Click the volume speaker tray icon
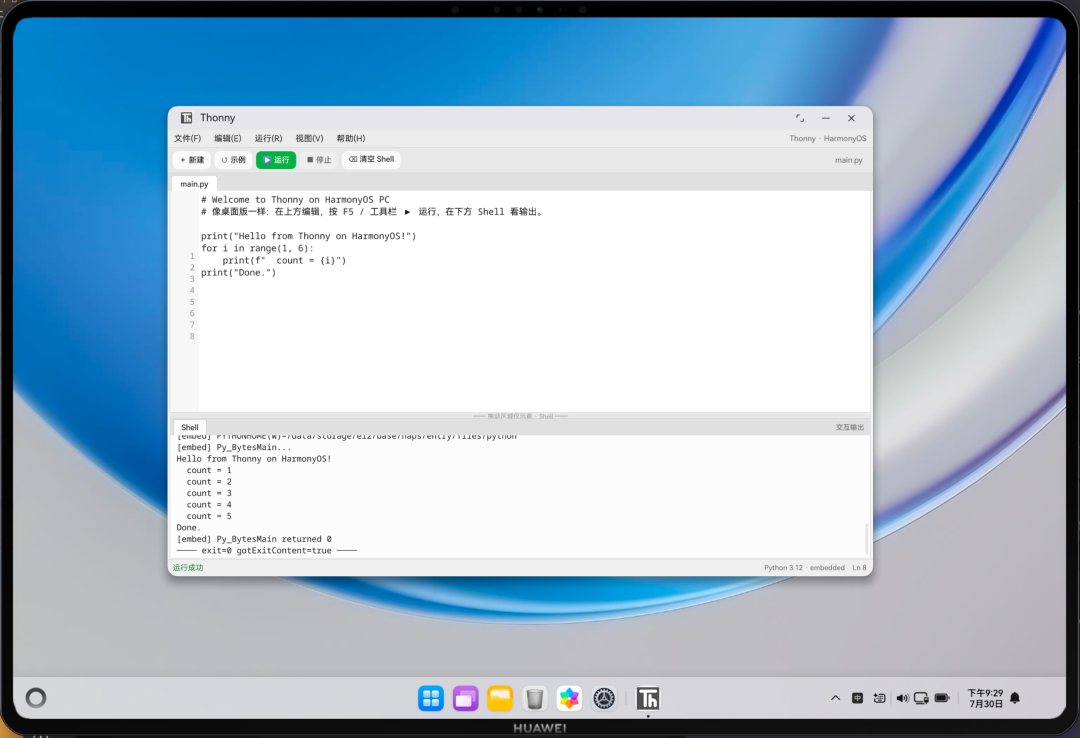This screenshot has width=1080, height=738. coord(902,698)
